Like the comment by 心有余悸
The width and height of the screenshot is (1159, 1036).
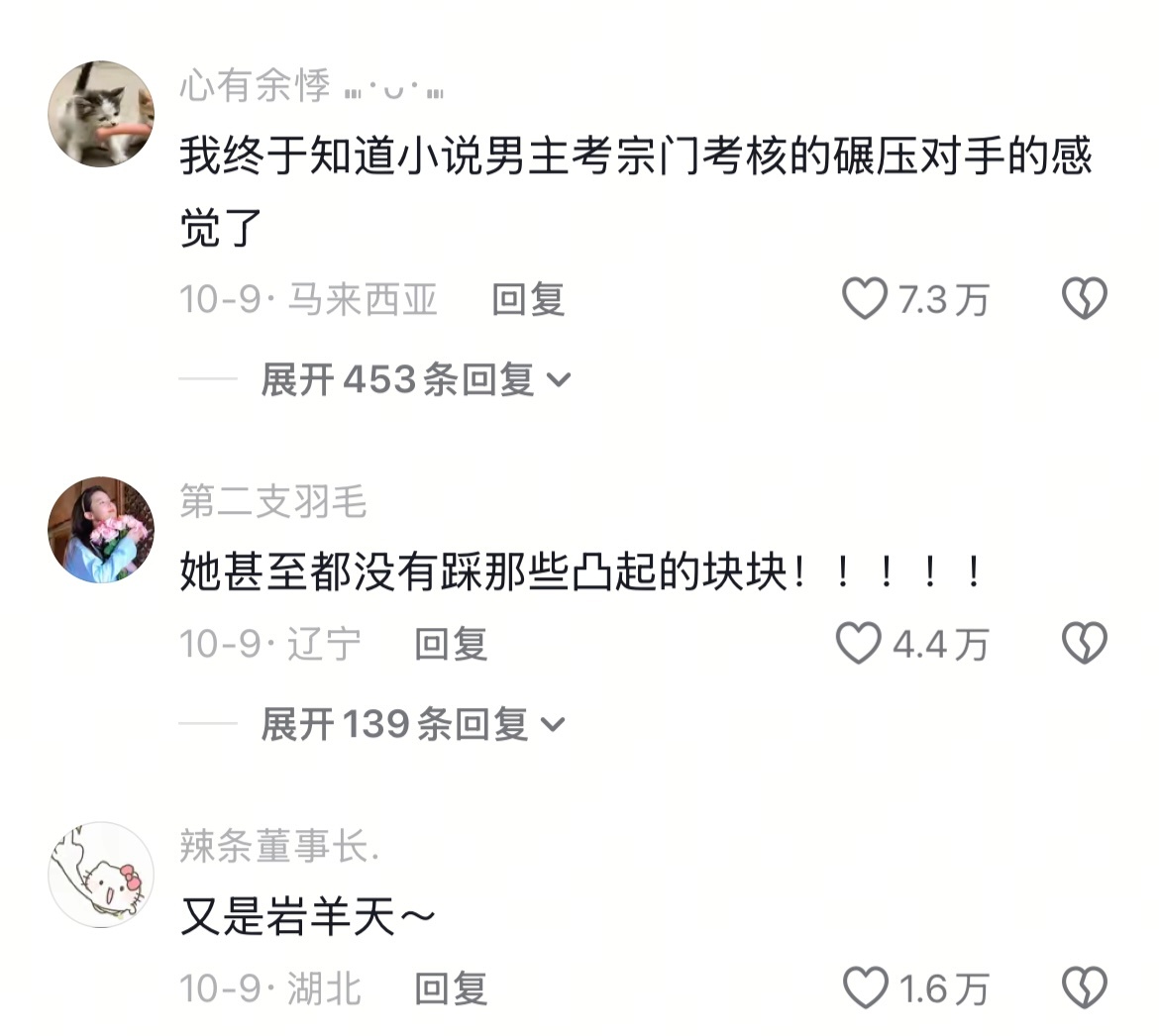[864, 299]
